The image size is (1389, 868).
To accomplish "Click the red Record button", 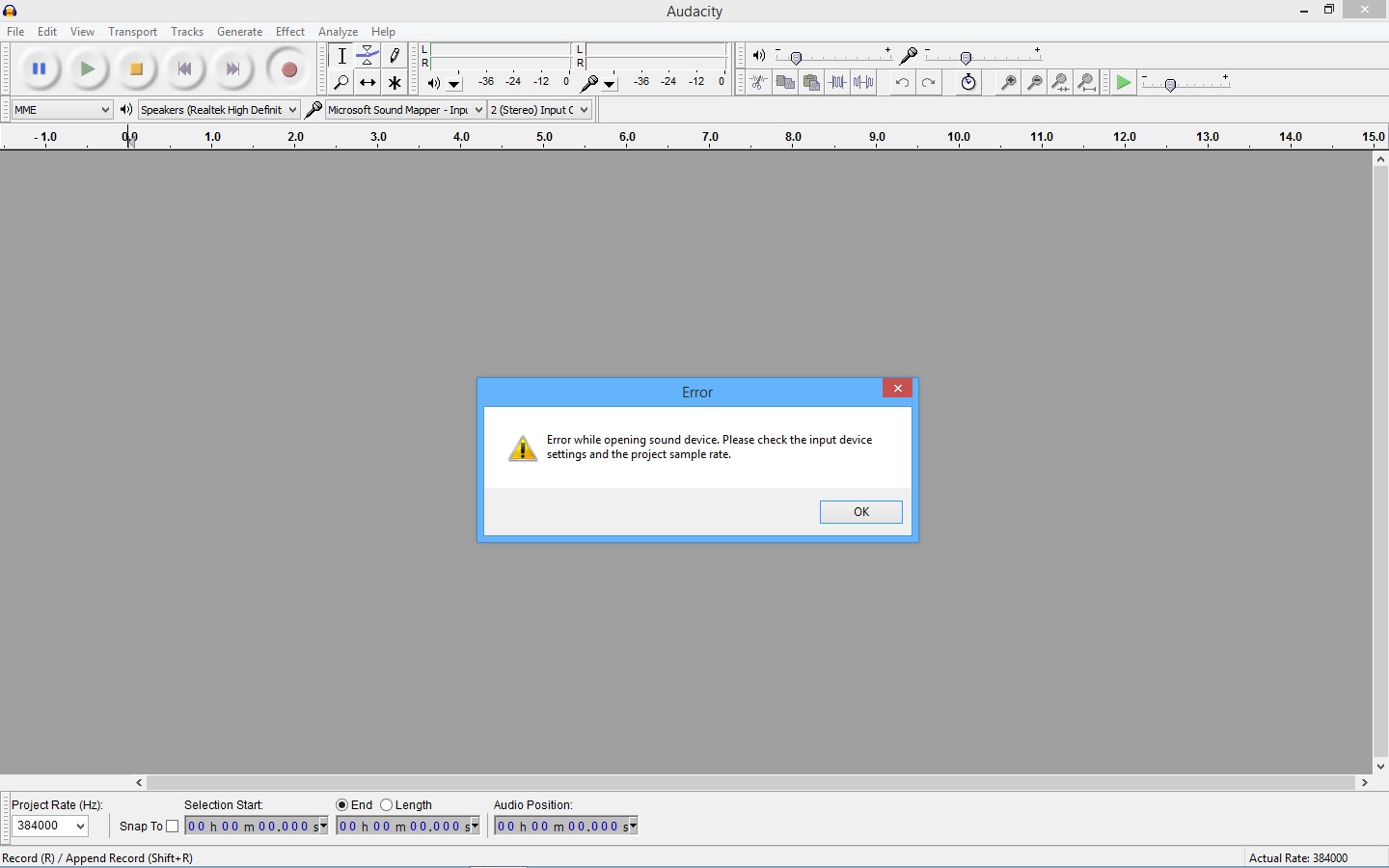I will tap(288, 69).
